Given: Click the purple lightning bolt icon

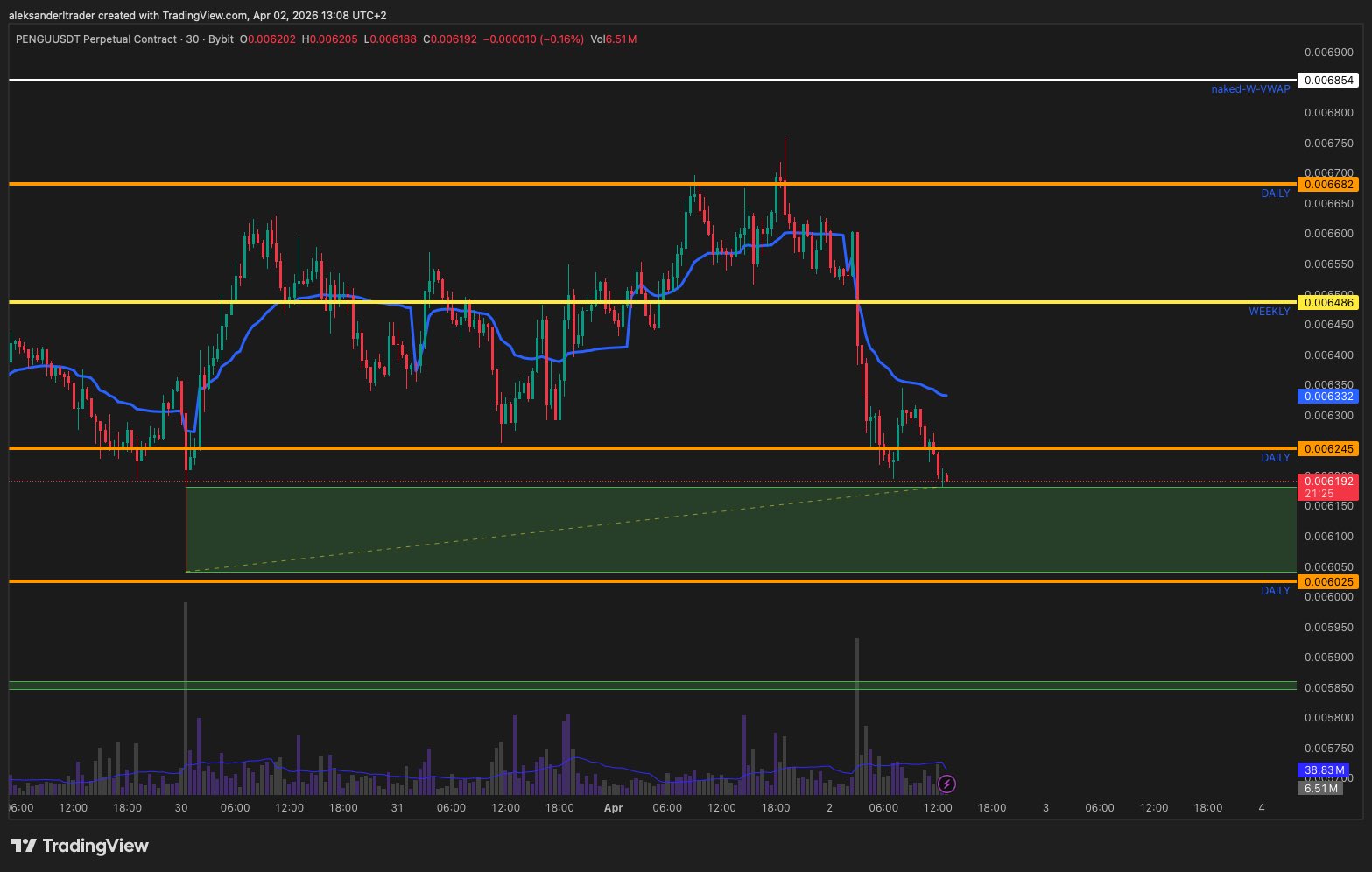Looking at the screenshot, I should coord(946,784).
